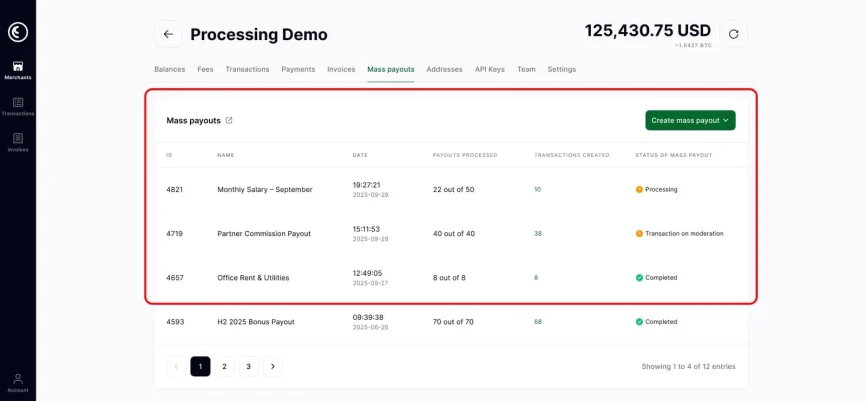The height and width of the screenshot is (401, 866).
Task: Switch to the Balances tab
Action: [x=169, y=69]
